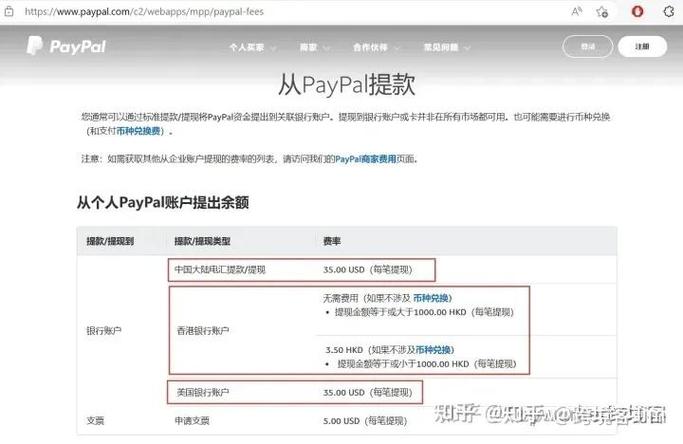Expand chevron next to 个人买家

coord(273,48)
